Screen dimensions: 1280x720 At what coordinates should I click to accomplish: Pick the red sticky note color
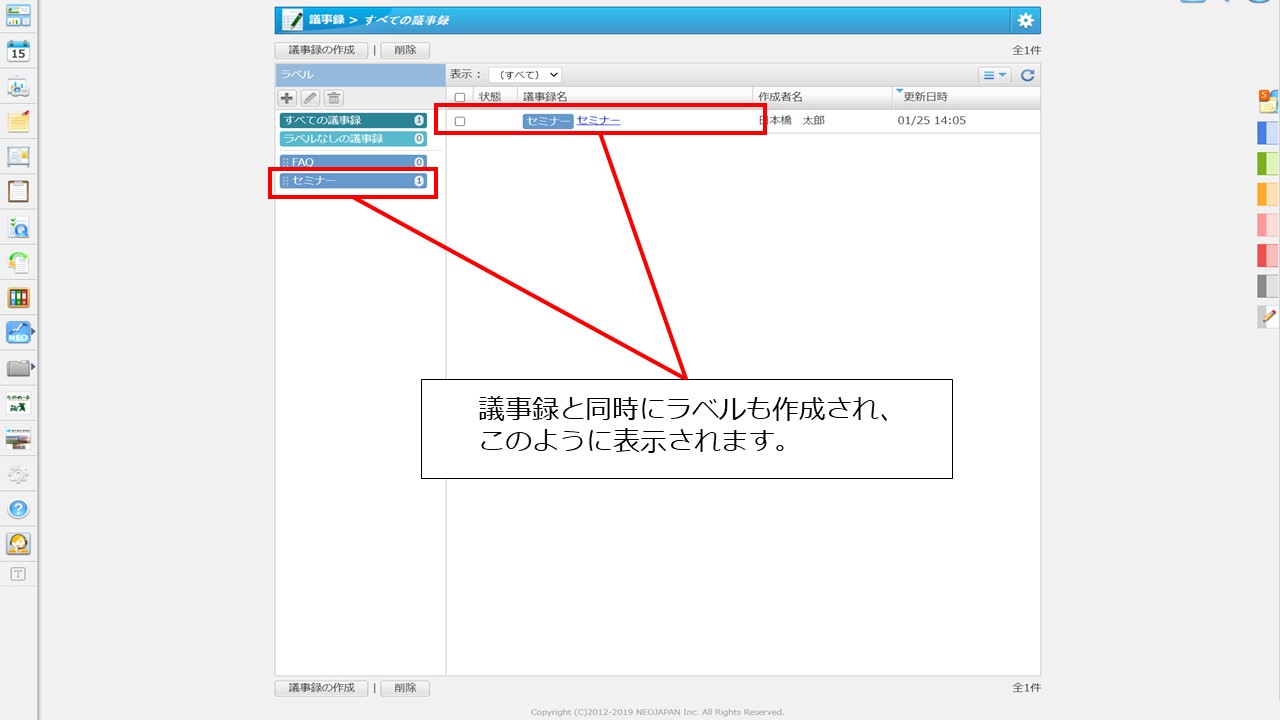(1267, 255)
